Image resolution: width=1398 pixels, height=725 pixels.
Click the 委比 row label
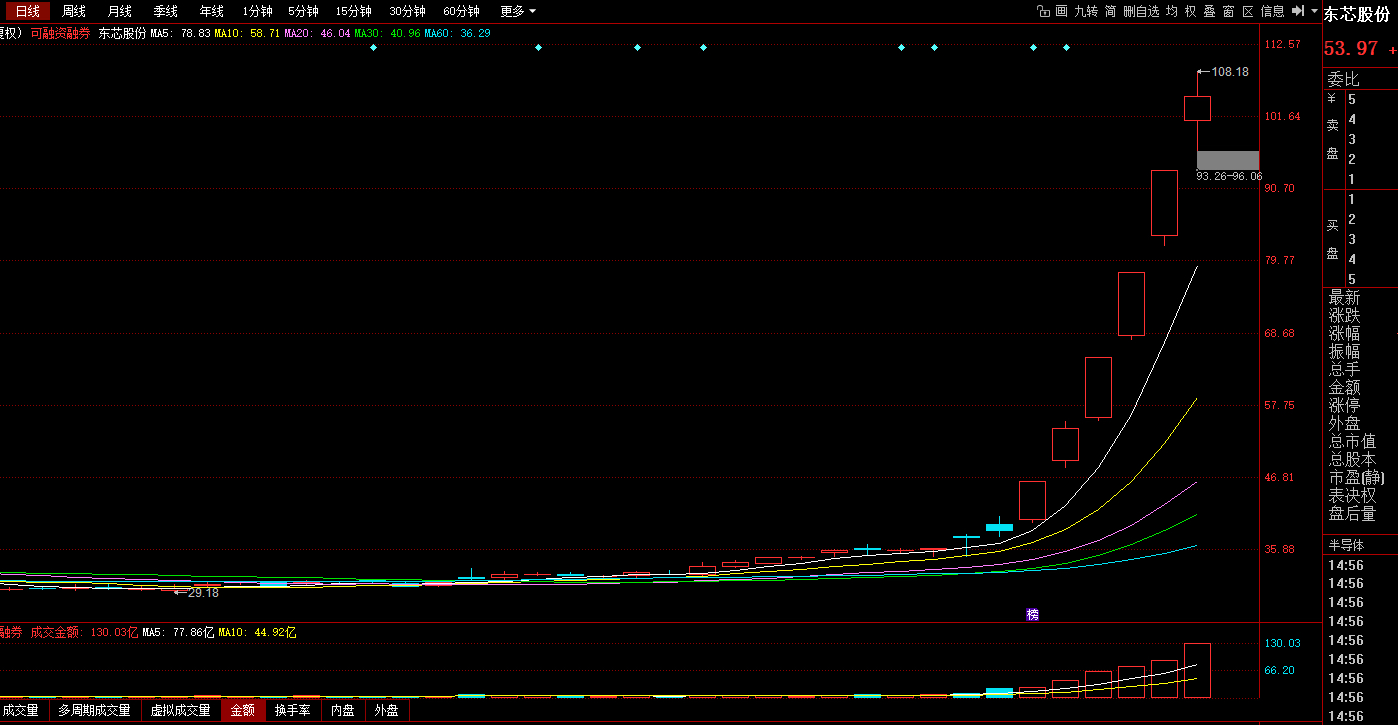pyautogui.click(x=1343, y=79)
